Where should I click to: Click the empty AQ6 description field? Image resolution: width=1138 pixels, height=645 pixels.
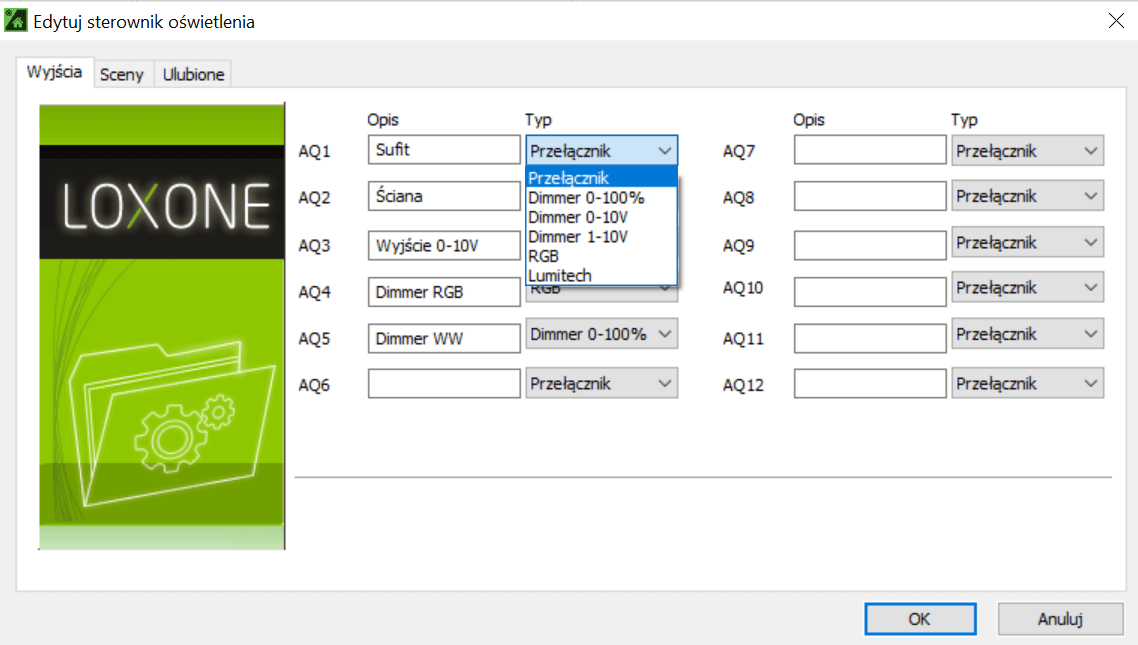coord(444,384)
